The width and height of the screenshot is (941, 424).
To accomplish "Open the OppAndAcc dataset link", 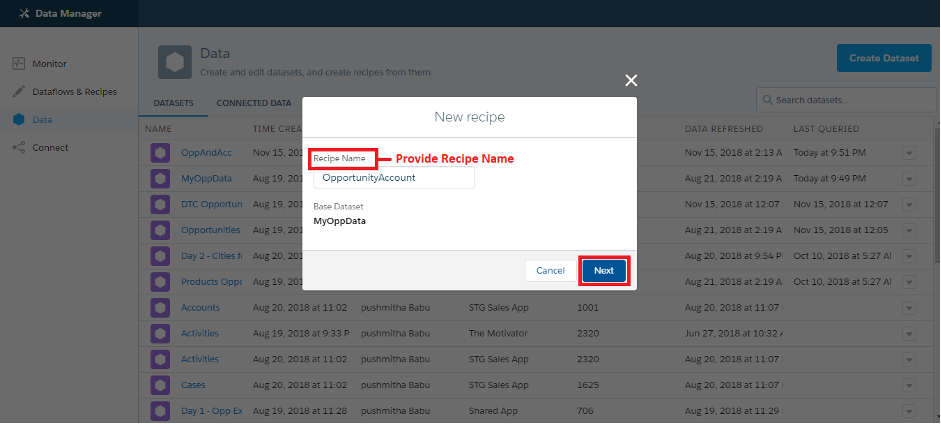I will coord(206,153).
